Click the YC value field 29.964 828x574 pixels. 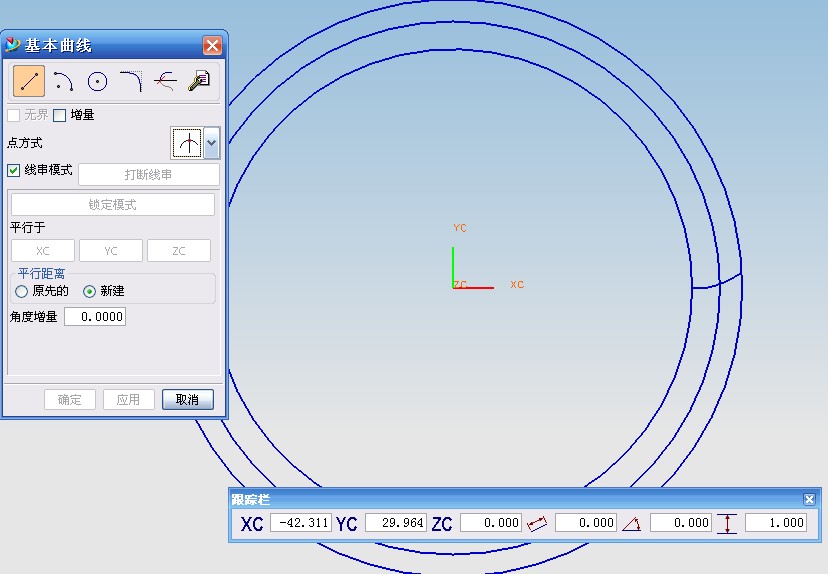[396, 523]
